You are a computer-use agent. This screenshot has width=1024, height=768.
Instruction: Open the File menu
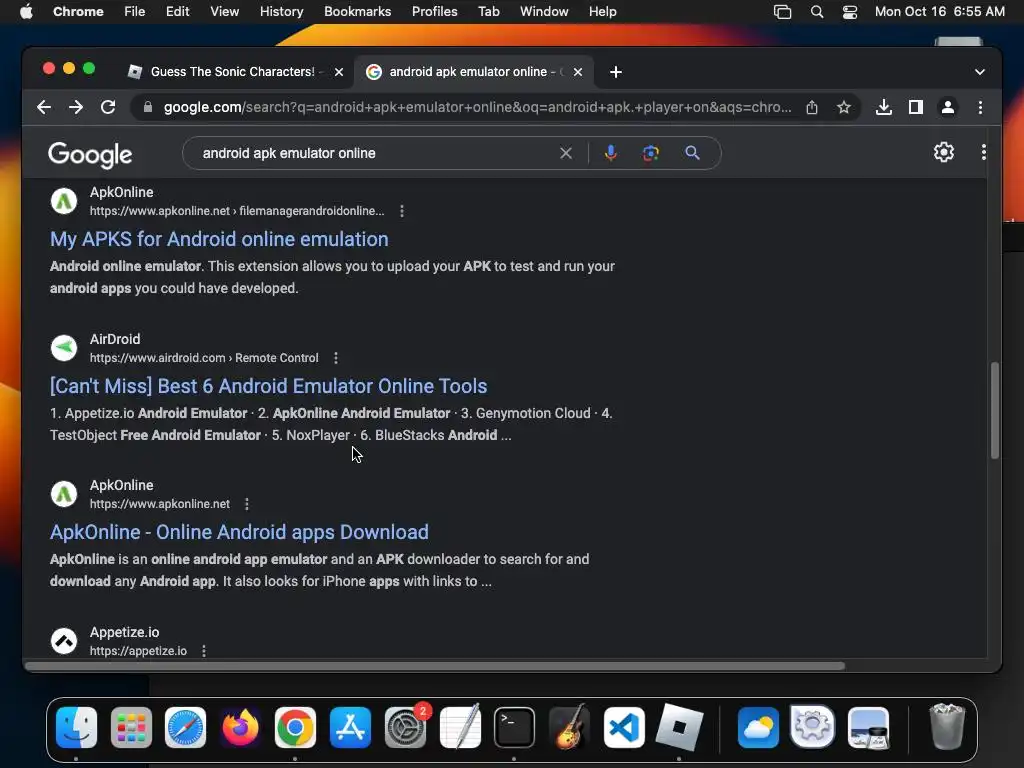(x=135, y=12)
